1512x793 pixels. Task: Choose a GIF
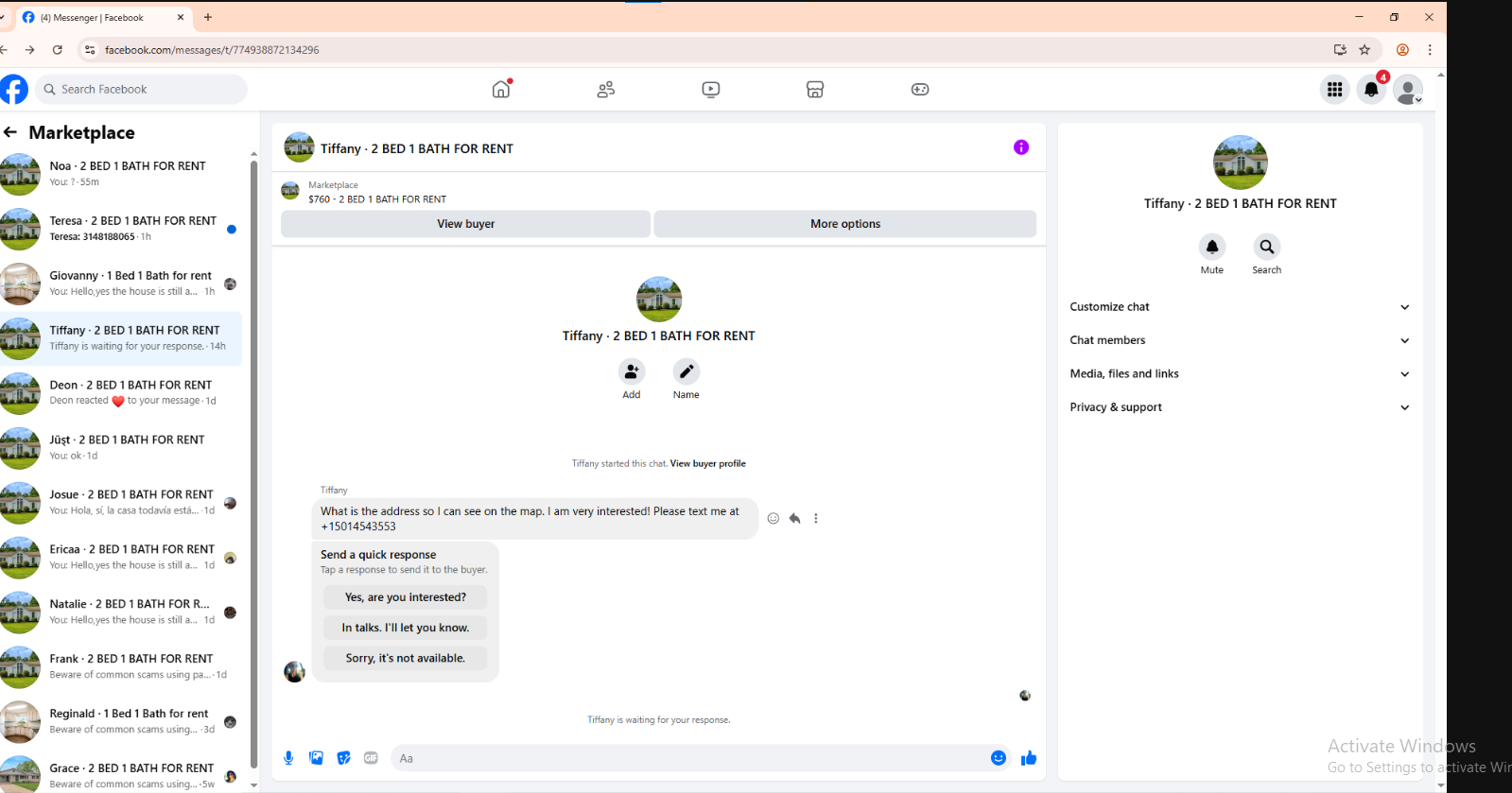pos(371,758)
